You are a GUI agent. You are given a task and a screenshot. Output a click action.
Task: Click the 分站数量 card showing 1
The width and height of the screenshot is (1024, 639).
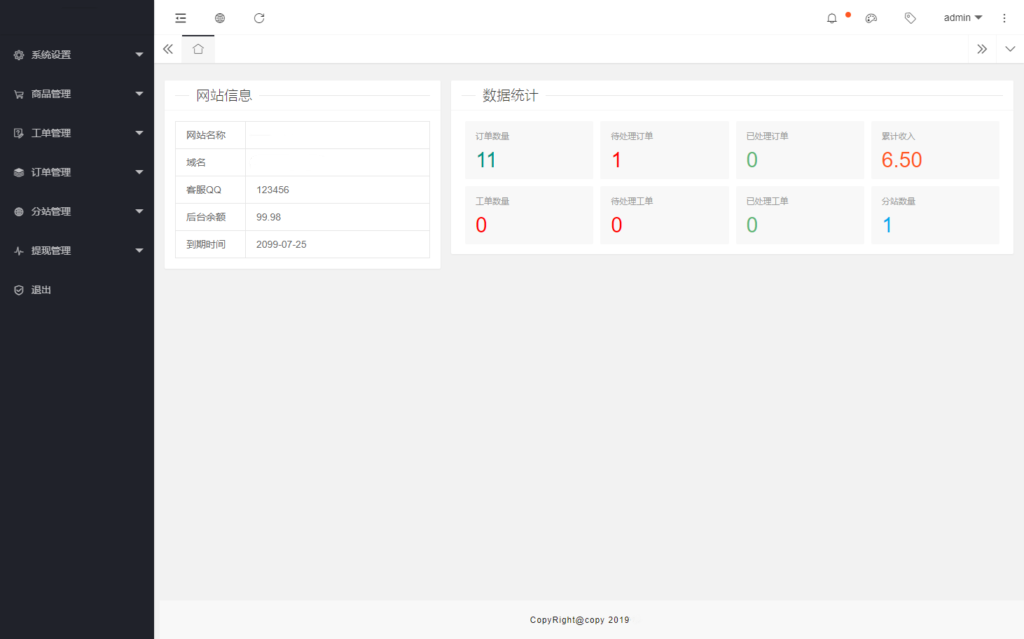[935, 215]
